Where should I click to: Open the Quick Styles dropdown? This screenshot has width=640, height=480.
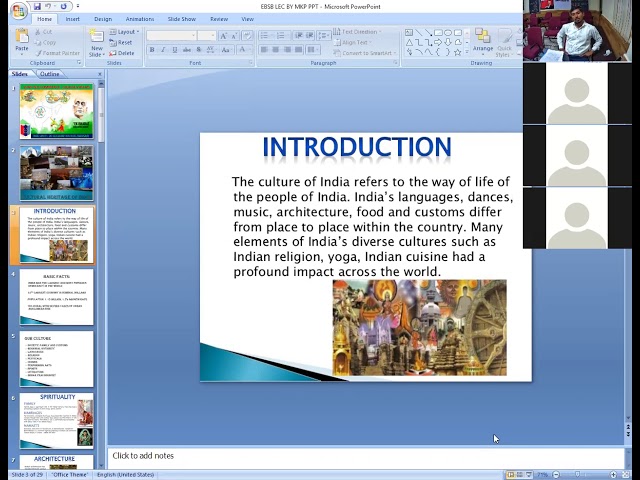pyautogui.click(x=504, y=43)
